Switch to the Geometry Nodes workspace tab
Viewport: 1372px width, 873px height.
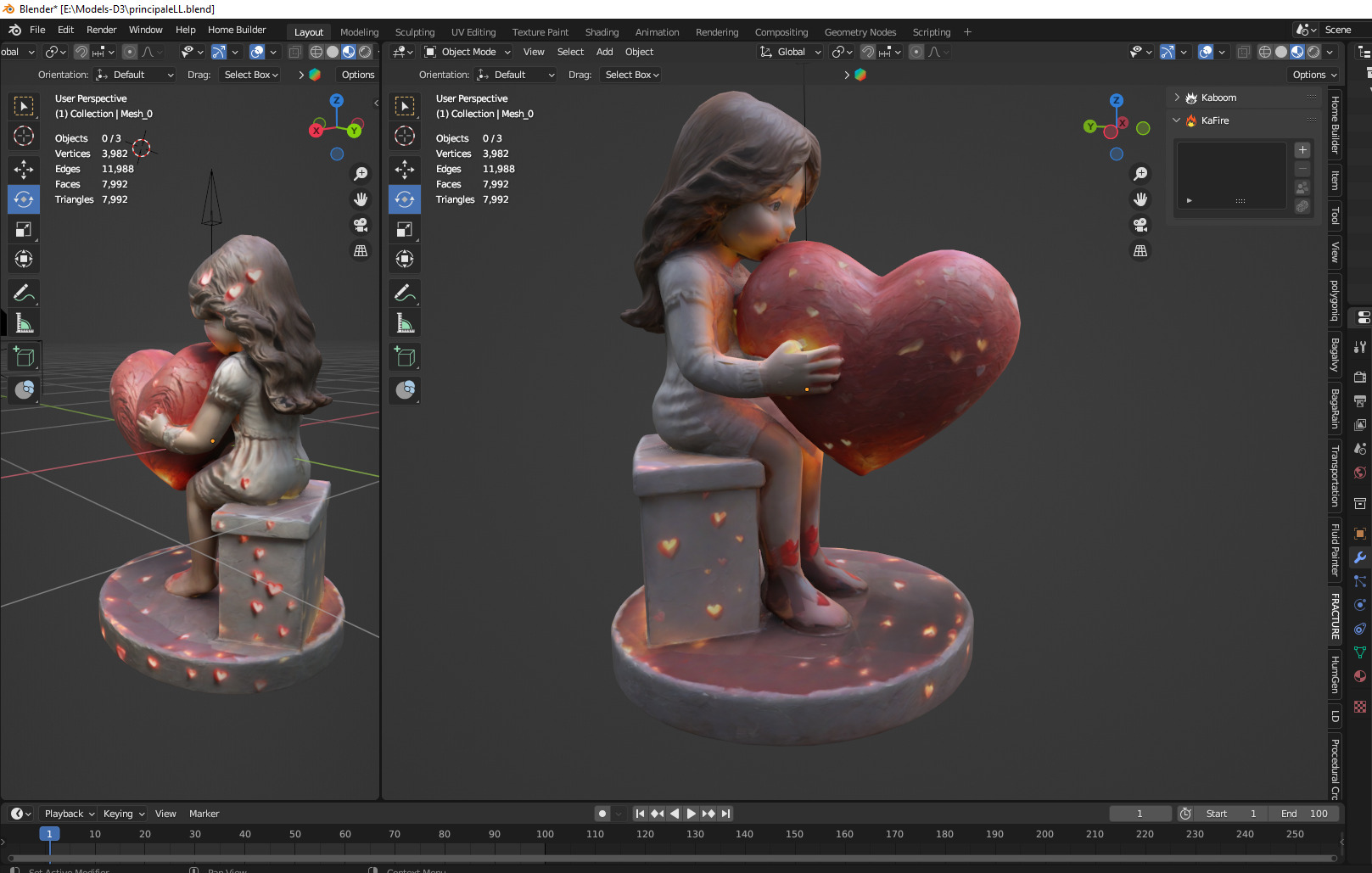[x=860, y=32]
